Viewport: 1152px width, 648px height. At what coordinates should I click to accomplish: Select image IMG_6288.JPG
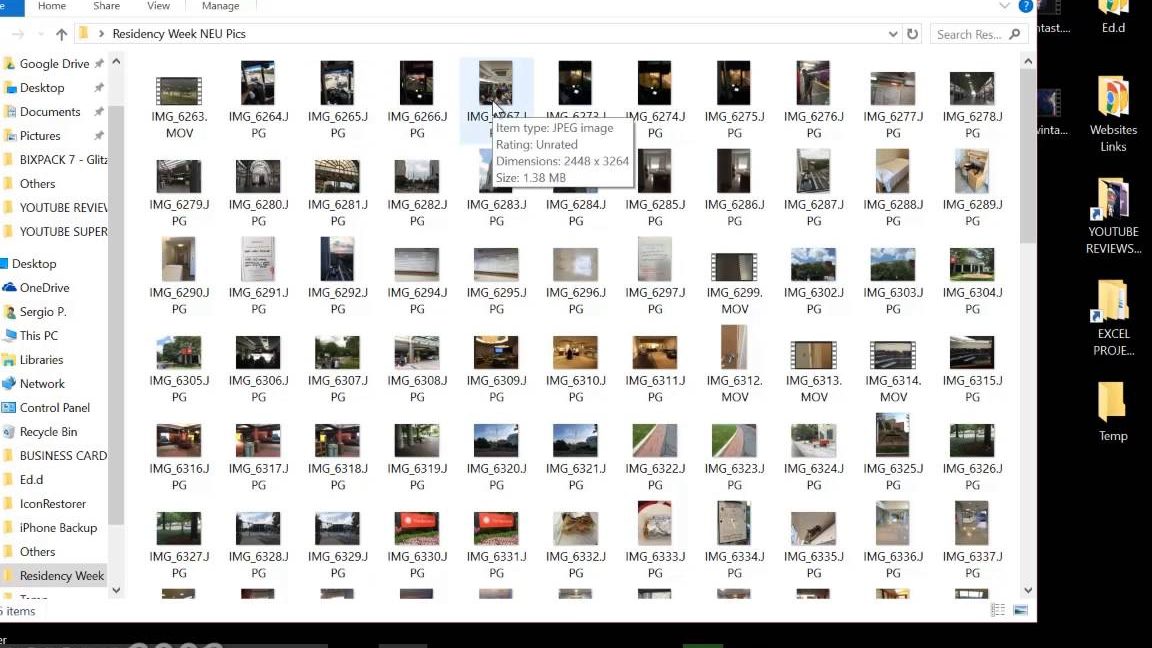tap(893, 190)
